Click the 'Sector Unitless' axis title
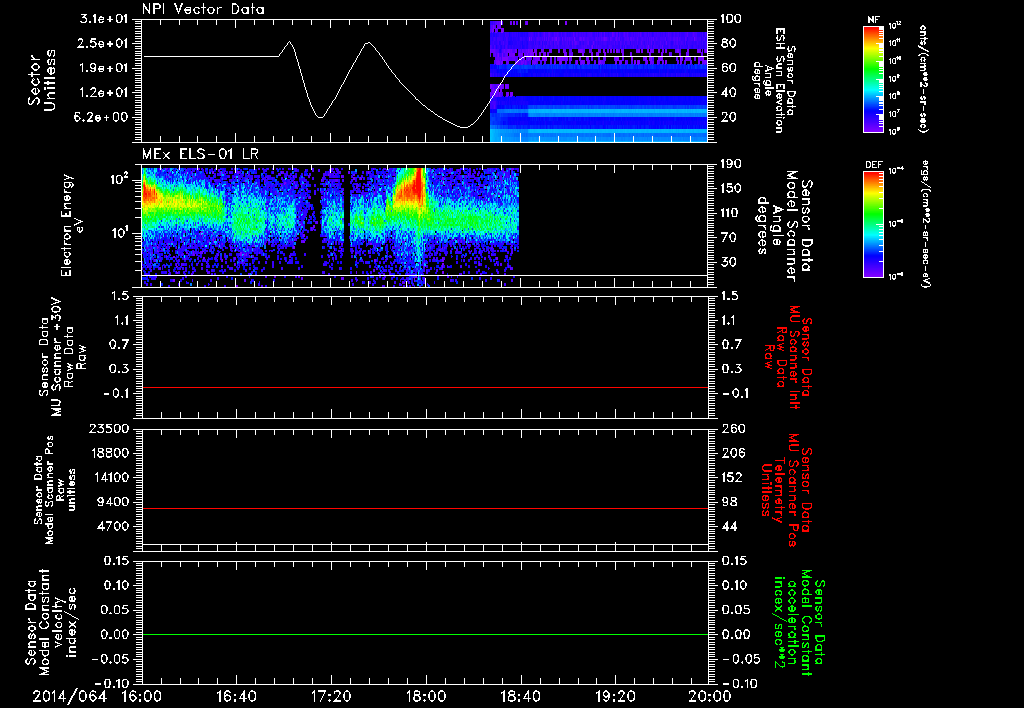 (x=42, y=80)
